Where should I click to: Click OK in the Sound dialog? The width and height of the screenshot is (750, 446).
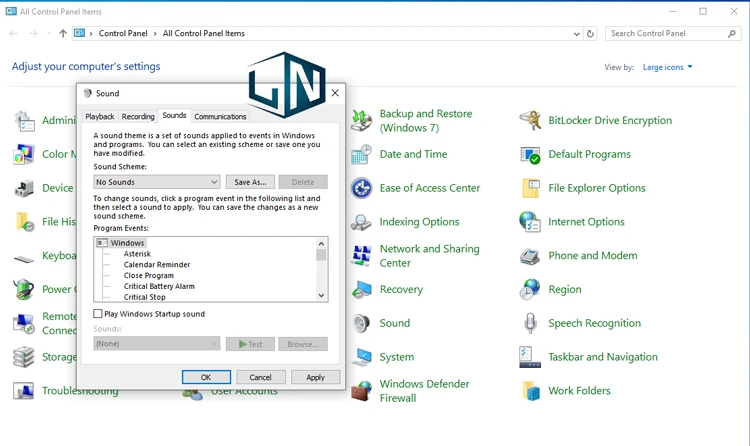tap(206, 377)
